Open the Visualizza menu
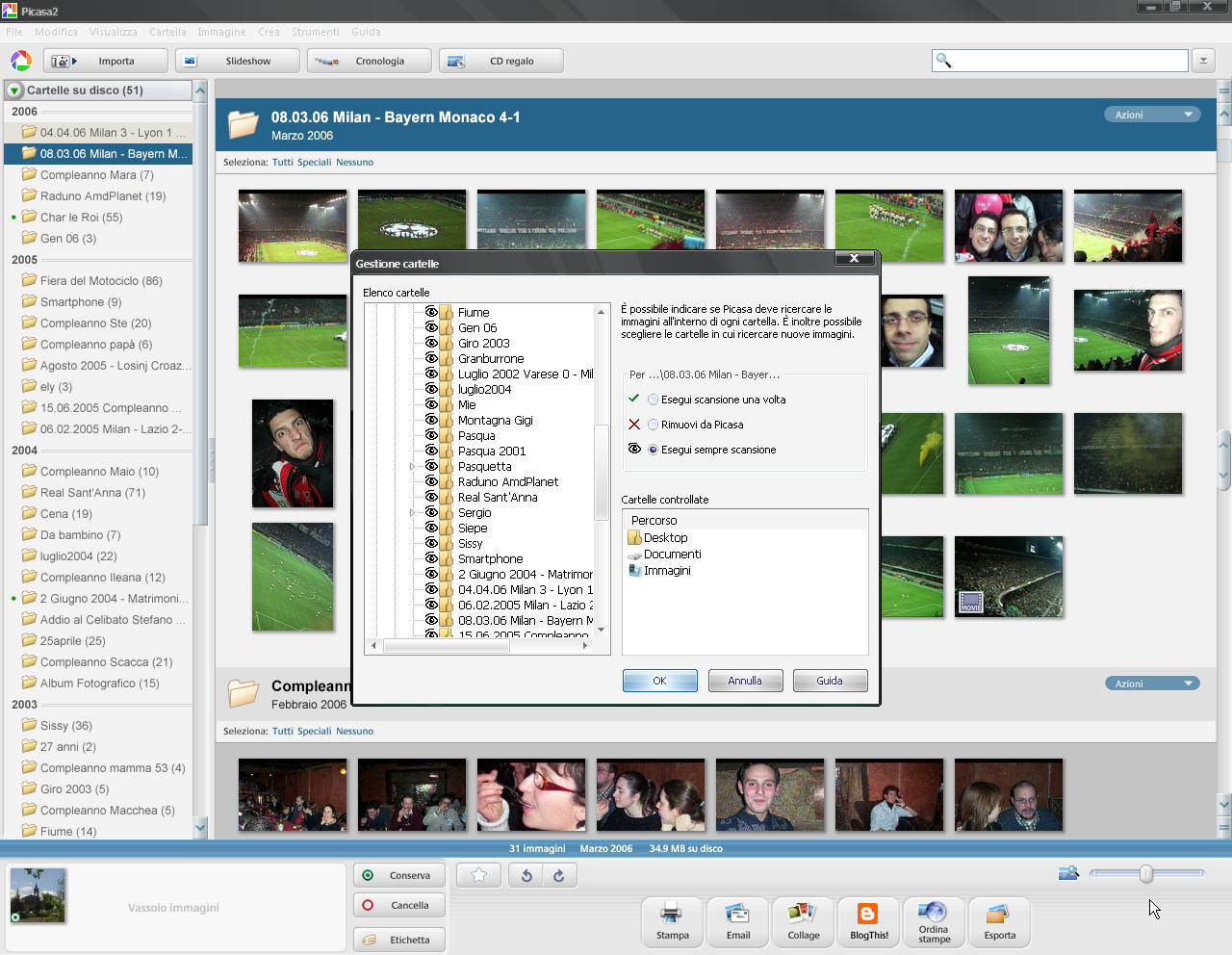 (113, 32)
